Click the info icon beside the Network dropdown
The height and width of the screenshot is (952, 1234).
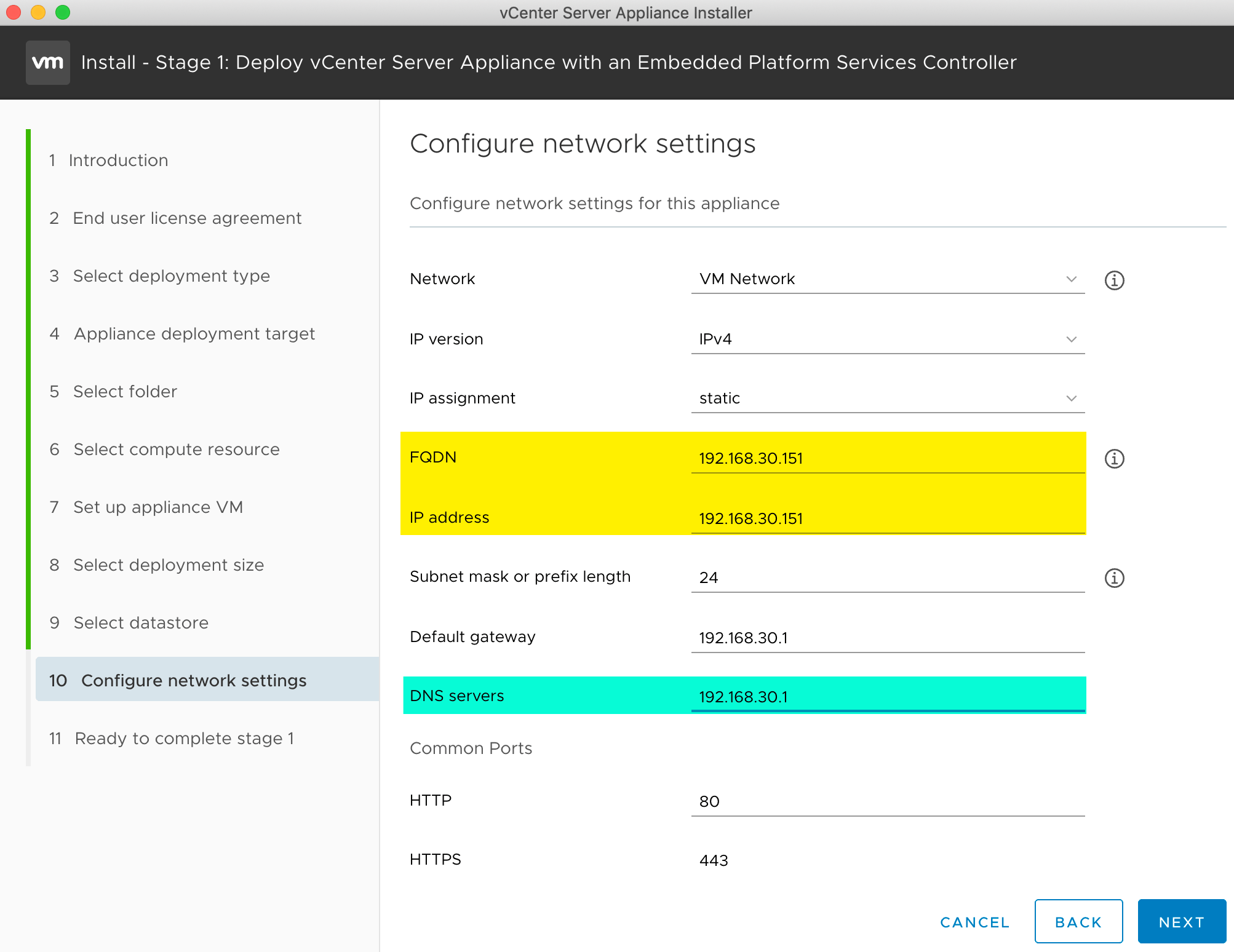(1114, 280)
